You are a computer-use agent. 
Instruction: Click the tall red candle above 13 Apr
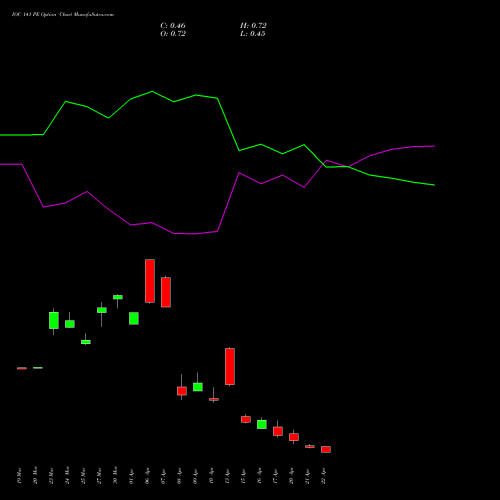coord(230,366)
